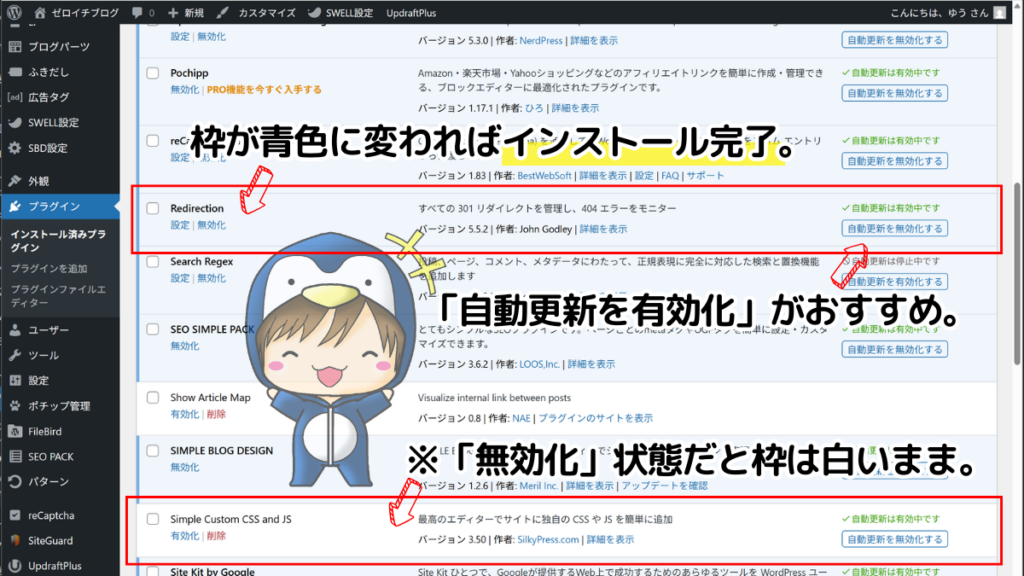
Task: Open the 外観 menu
Action: (59, 181)
